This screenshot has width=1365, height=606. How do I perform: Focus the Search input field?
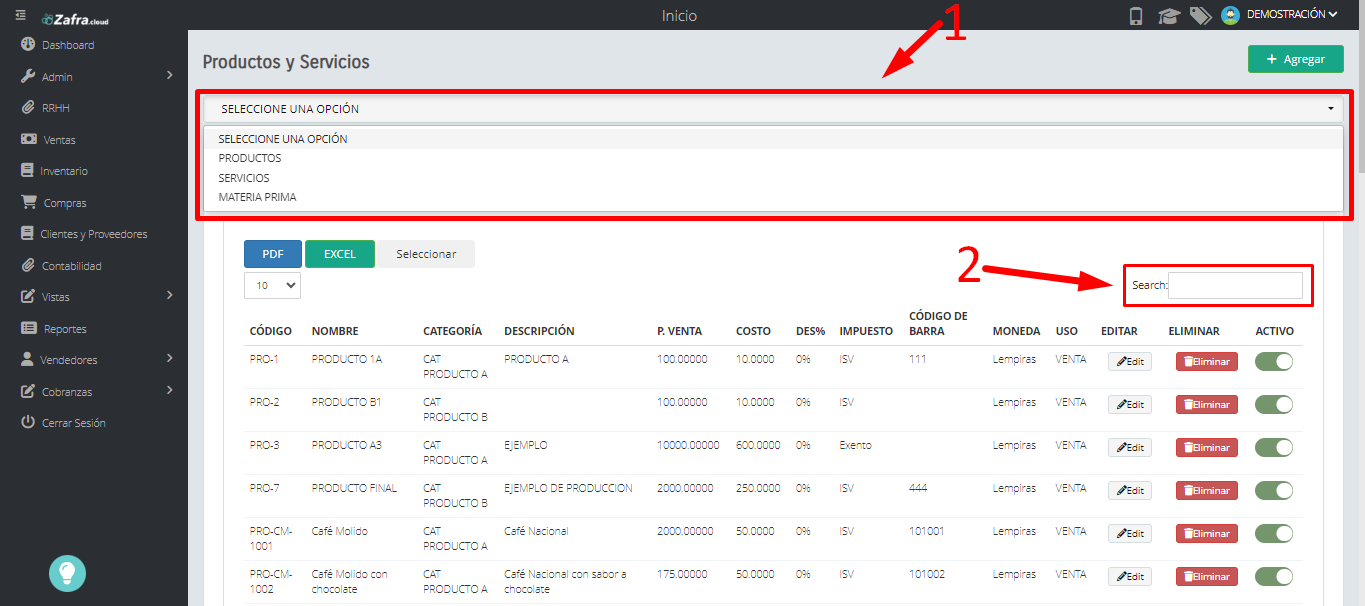pos(1236,285)
